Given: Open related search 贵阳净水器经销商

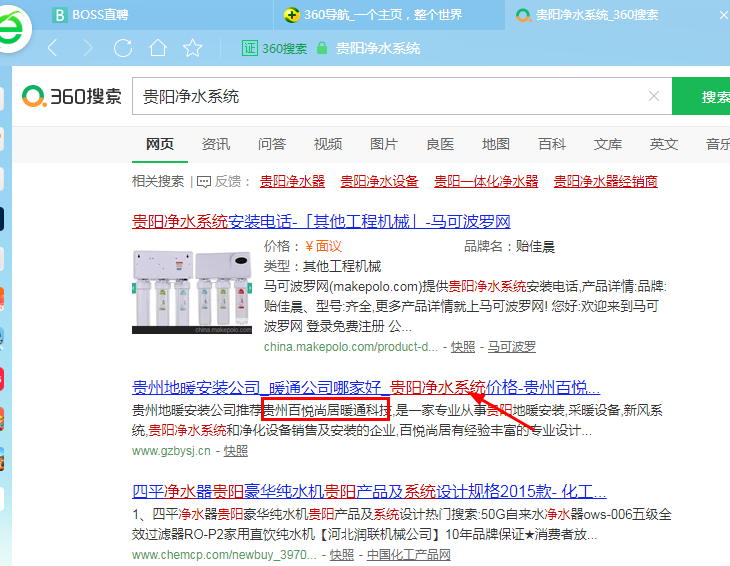Looking at the screenshot, I should pos(606,181).
